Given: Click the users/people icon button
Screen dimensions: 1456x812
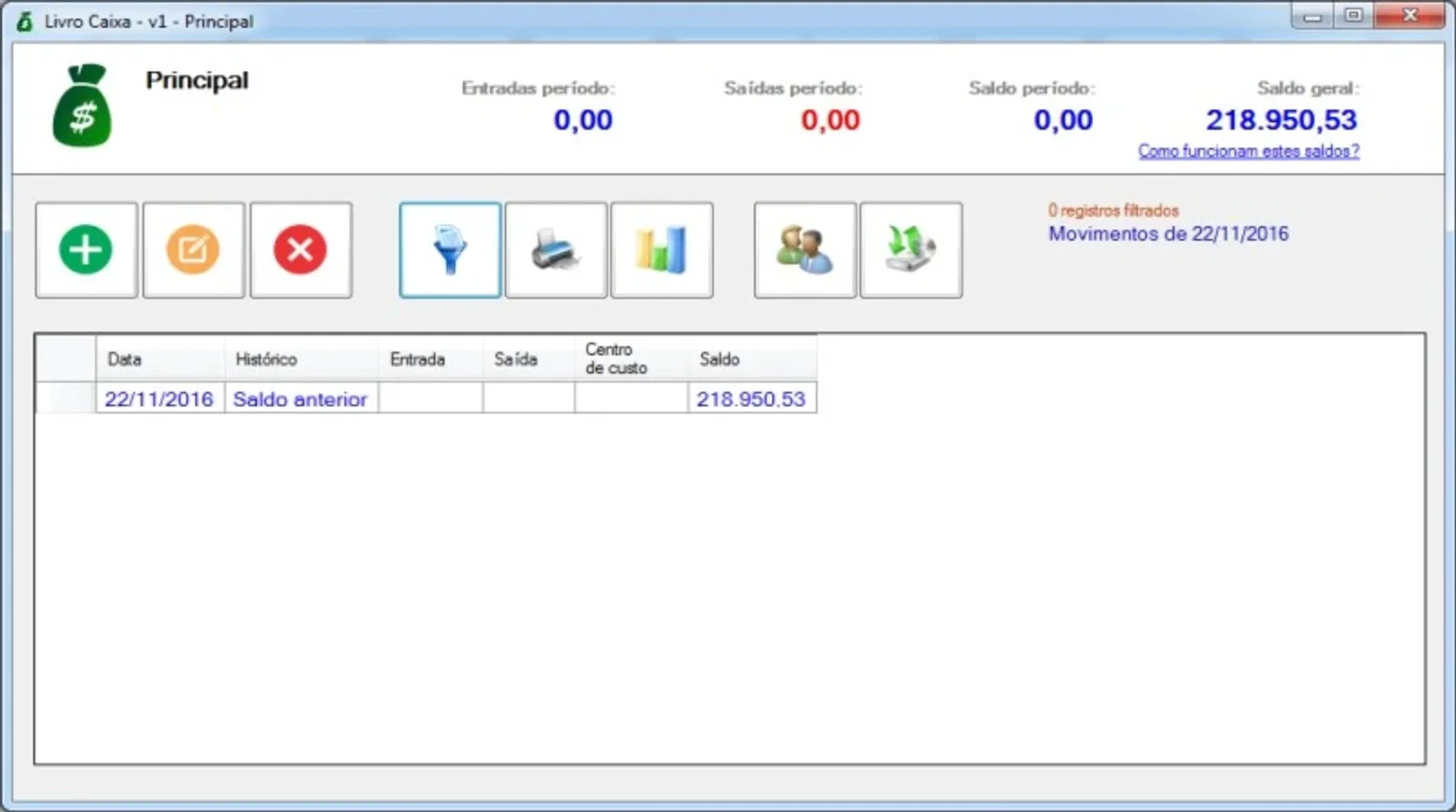Looking at the screenshot, I should [805, 250].
